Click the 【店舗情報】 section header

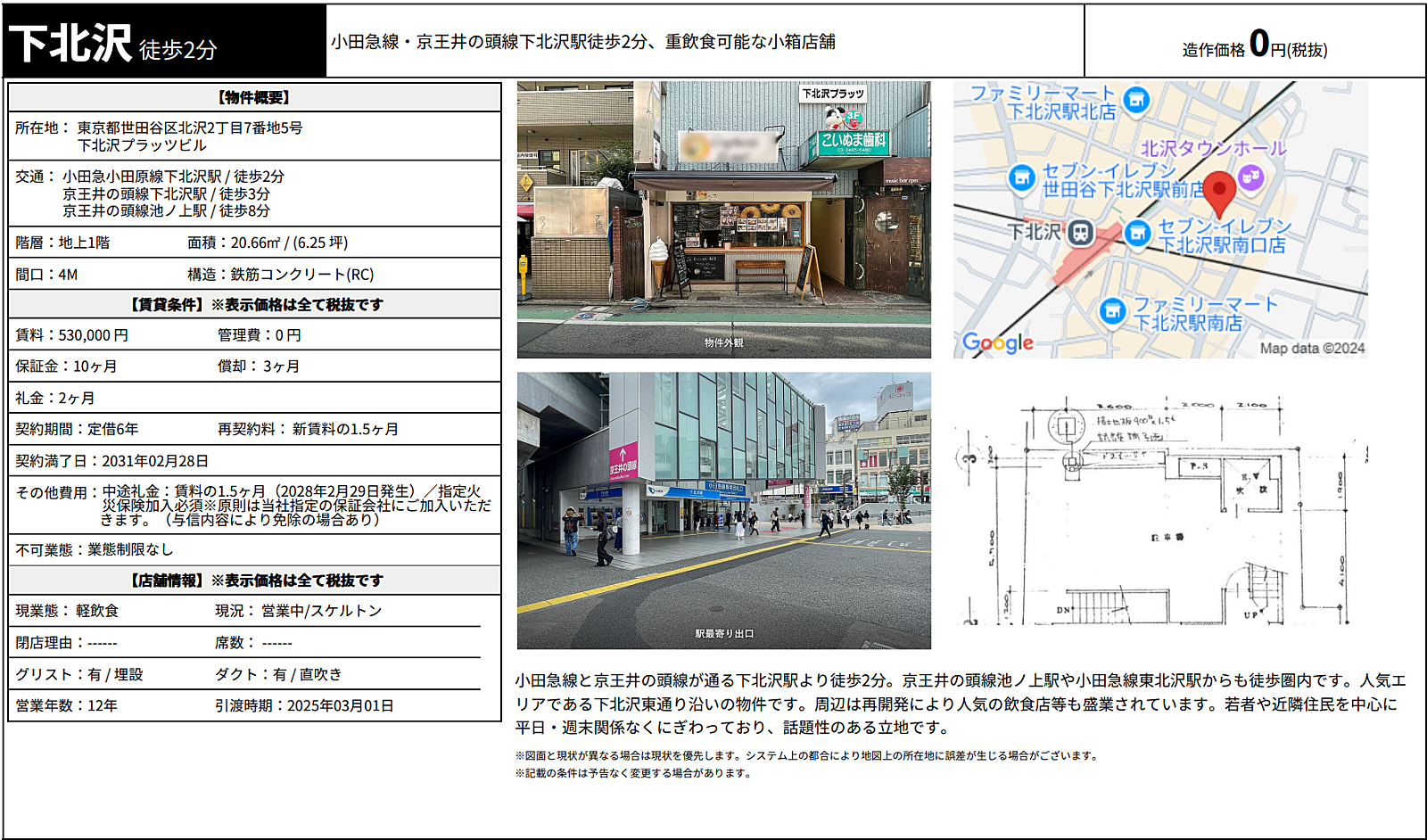click(254, 581)
